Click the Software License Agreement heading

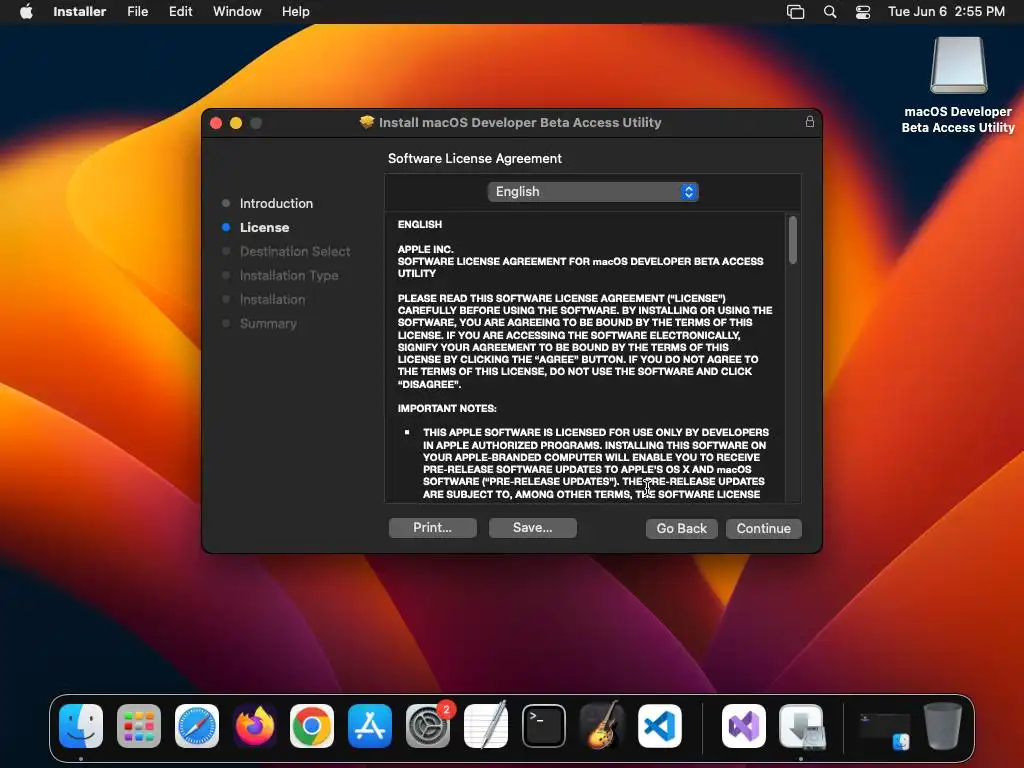pyautogui.click(x=475, y=158)
